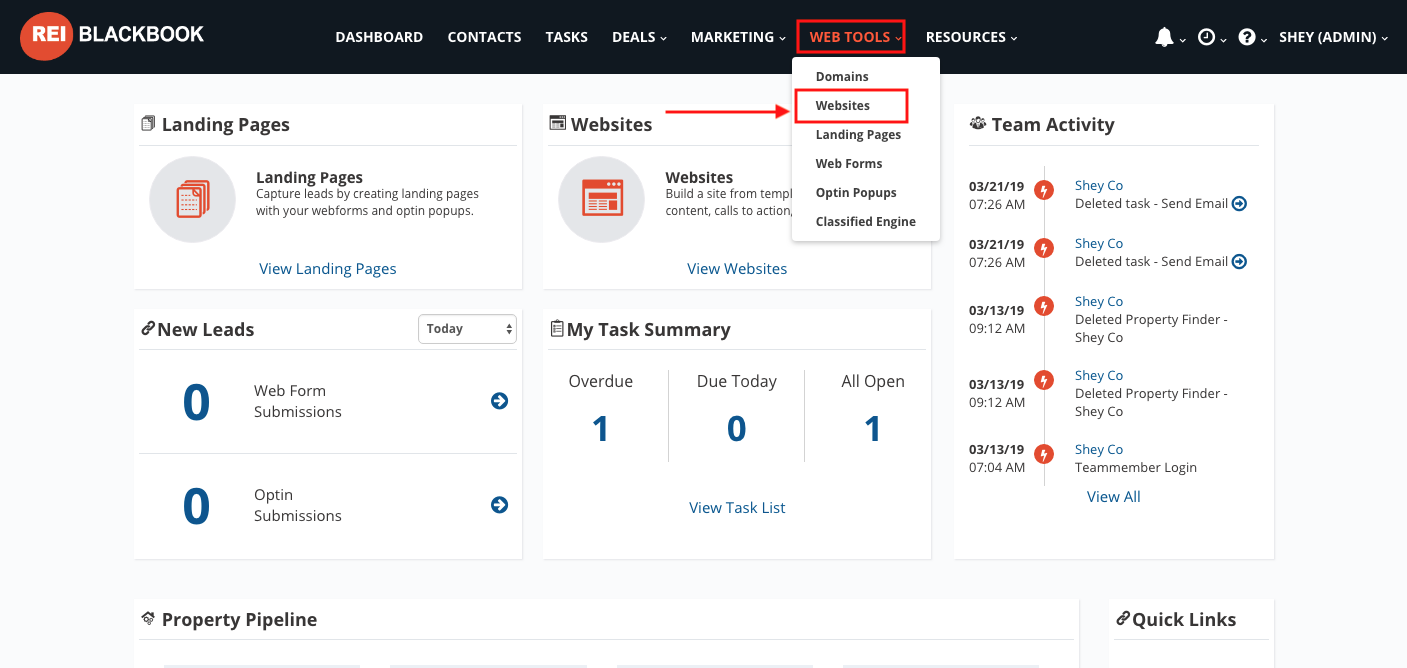Click lightning icon for 03/13/19 07:04 AM entry
The image size is (1407, 668).
tap(1044, 454)
